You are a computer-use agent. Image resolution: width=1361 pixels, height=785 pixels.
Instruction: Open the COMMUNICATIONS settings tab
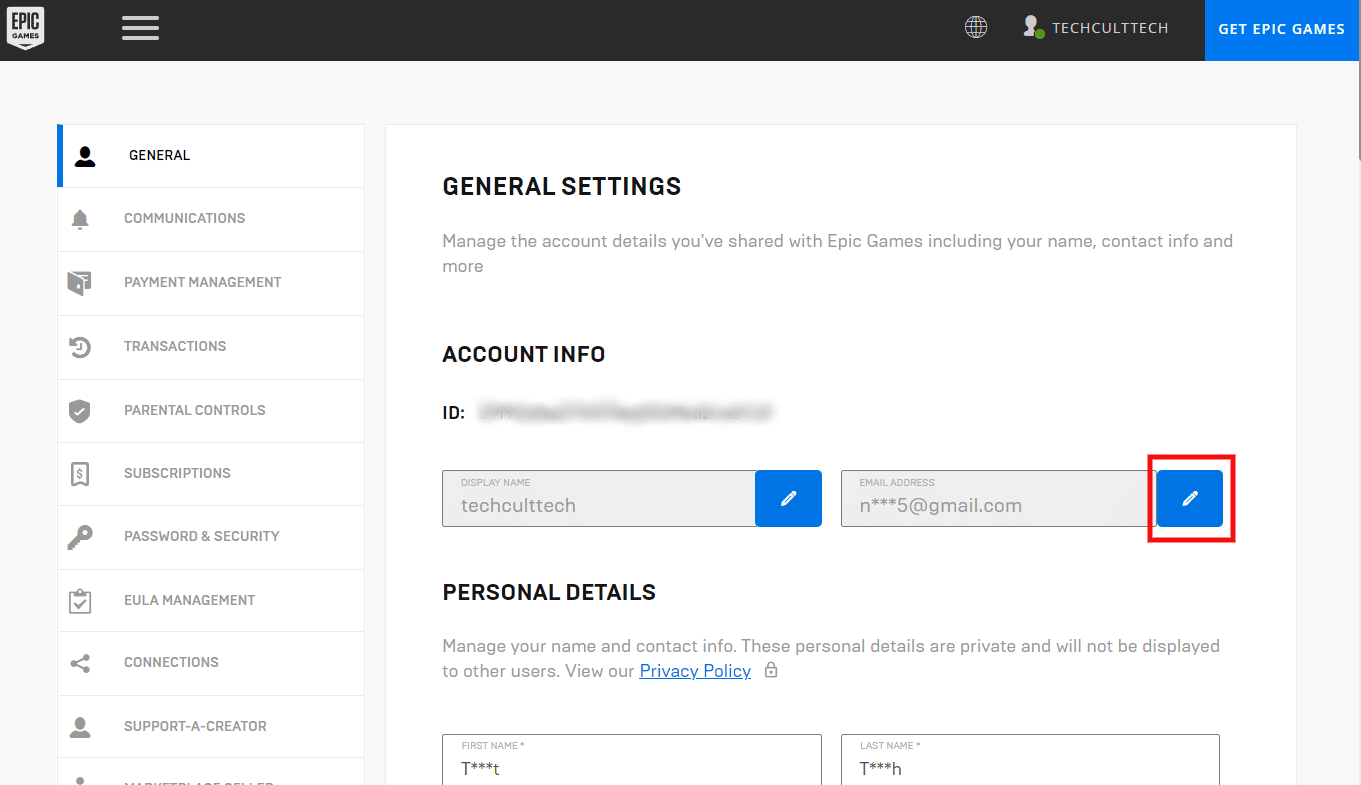211,219
